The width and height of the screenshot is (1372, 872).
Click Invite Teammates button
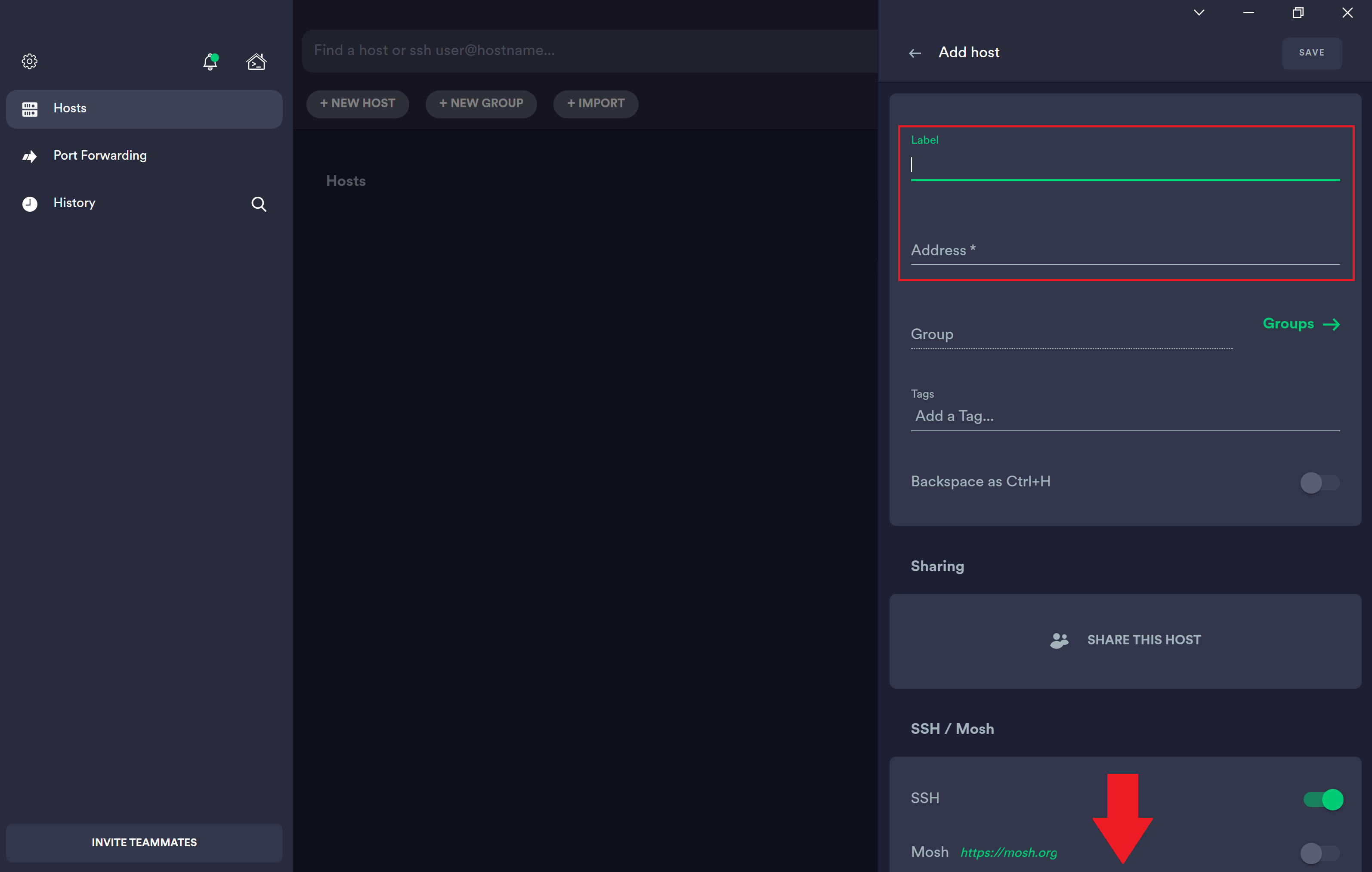(144, 842)
